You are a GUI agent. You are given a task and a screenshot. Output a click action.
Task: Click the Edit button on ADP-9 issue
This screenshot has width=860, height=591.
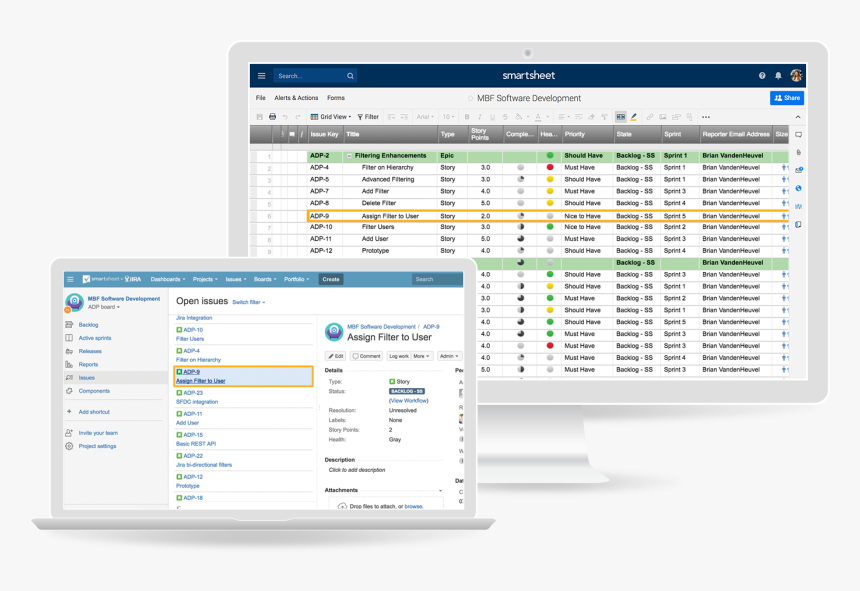tap(336, 356)
